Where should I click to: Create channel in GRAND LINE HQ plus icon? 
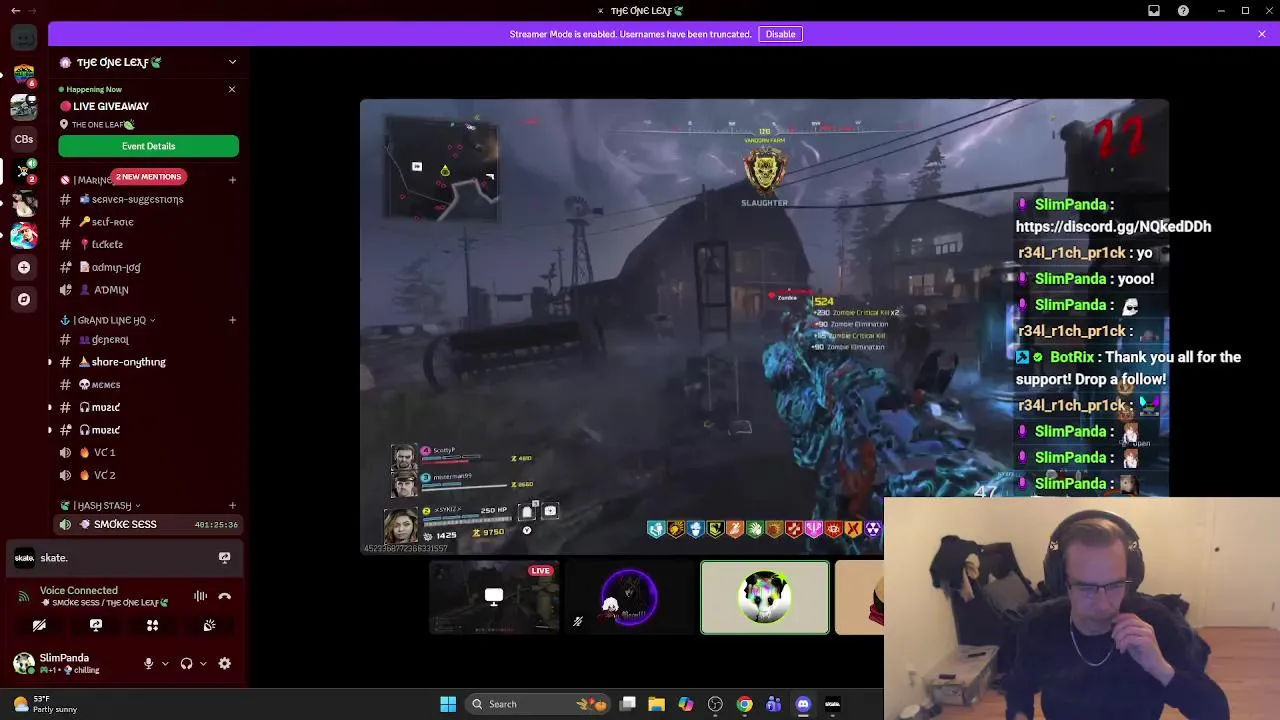point(232,320)
